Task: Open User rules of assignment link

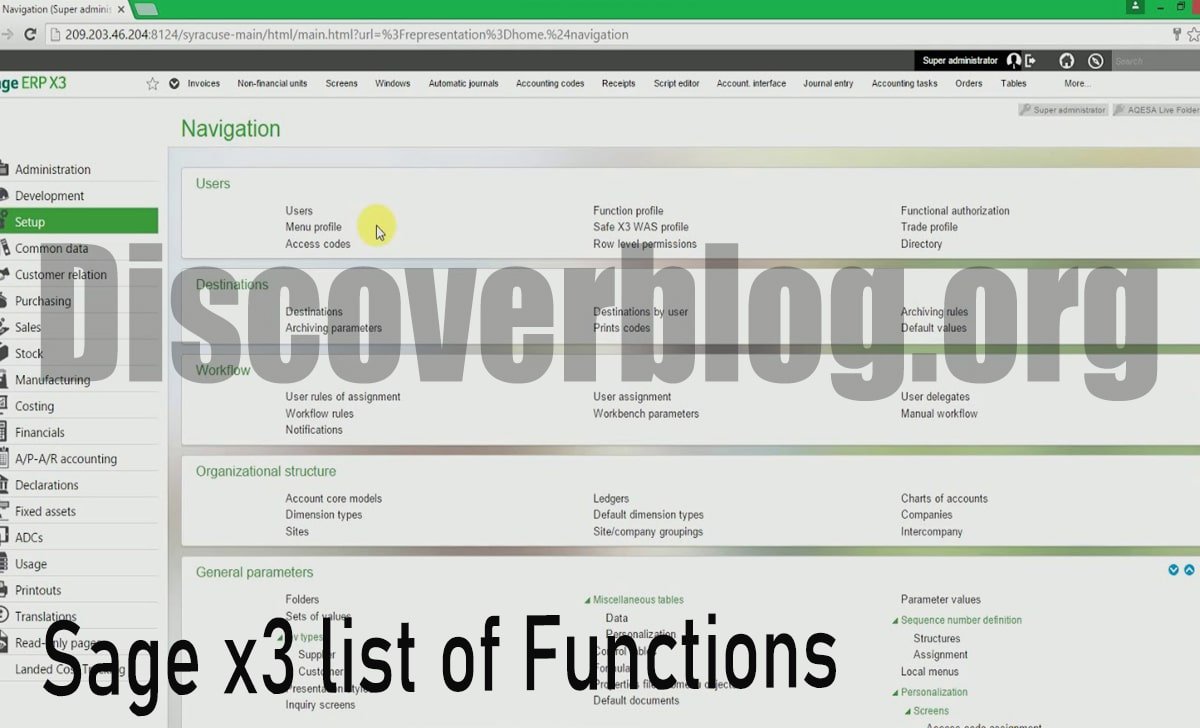Action: (343, 397)
